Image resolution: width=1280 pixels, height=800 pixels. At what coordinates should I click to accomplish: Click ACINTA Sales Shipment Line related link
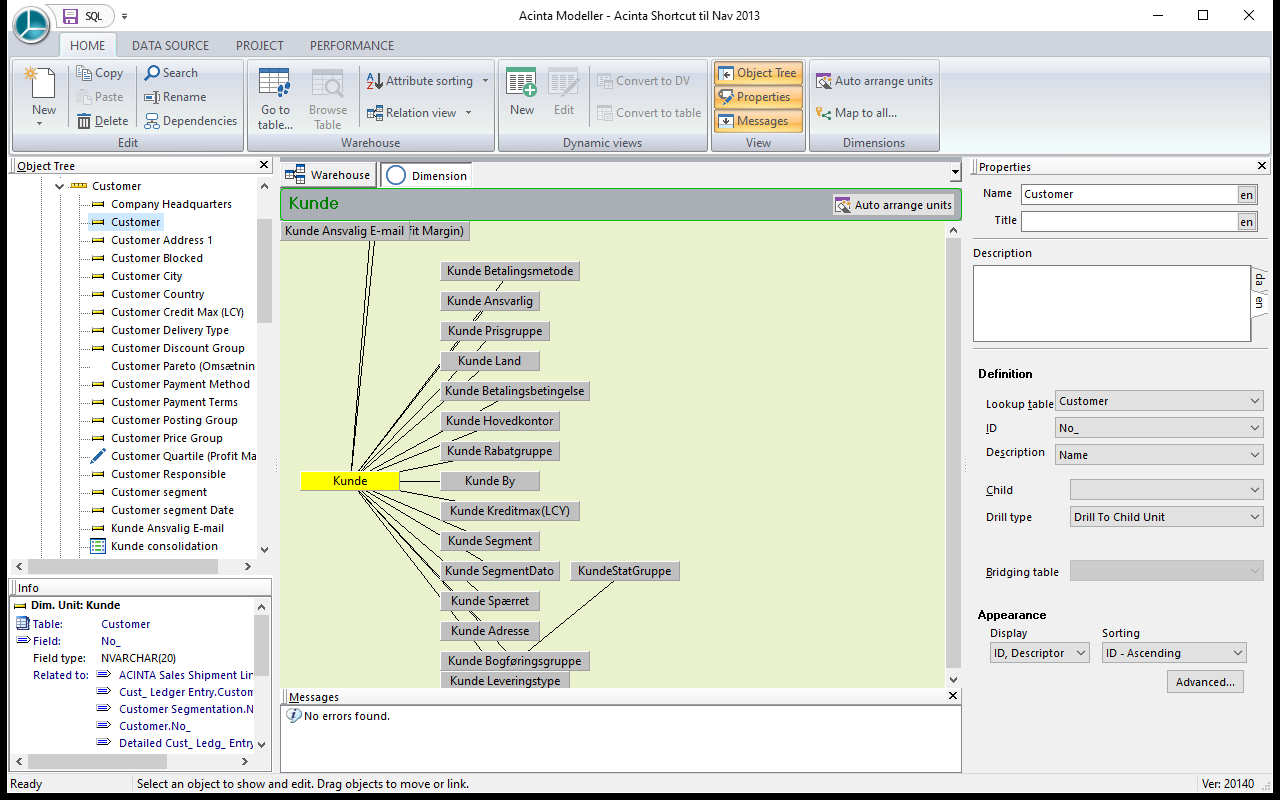(186, 675)
